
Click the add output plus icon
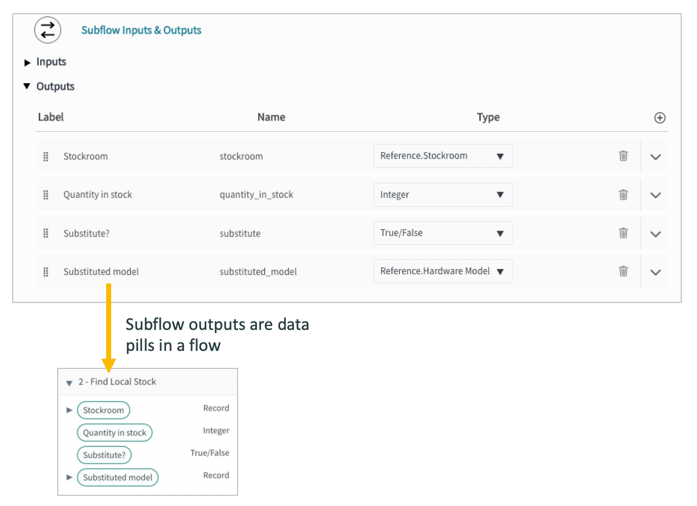tap(659, 118)
